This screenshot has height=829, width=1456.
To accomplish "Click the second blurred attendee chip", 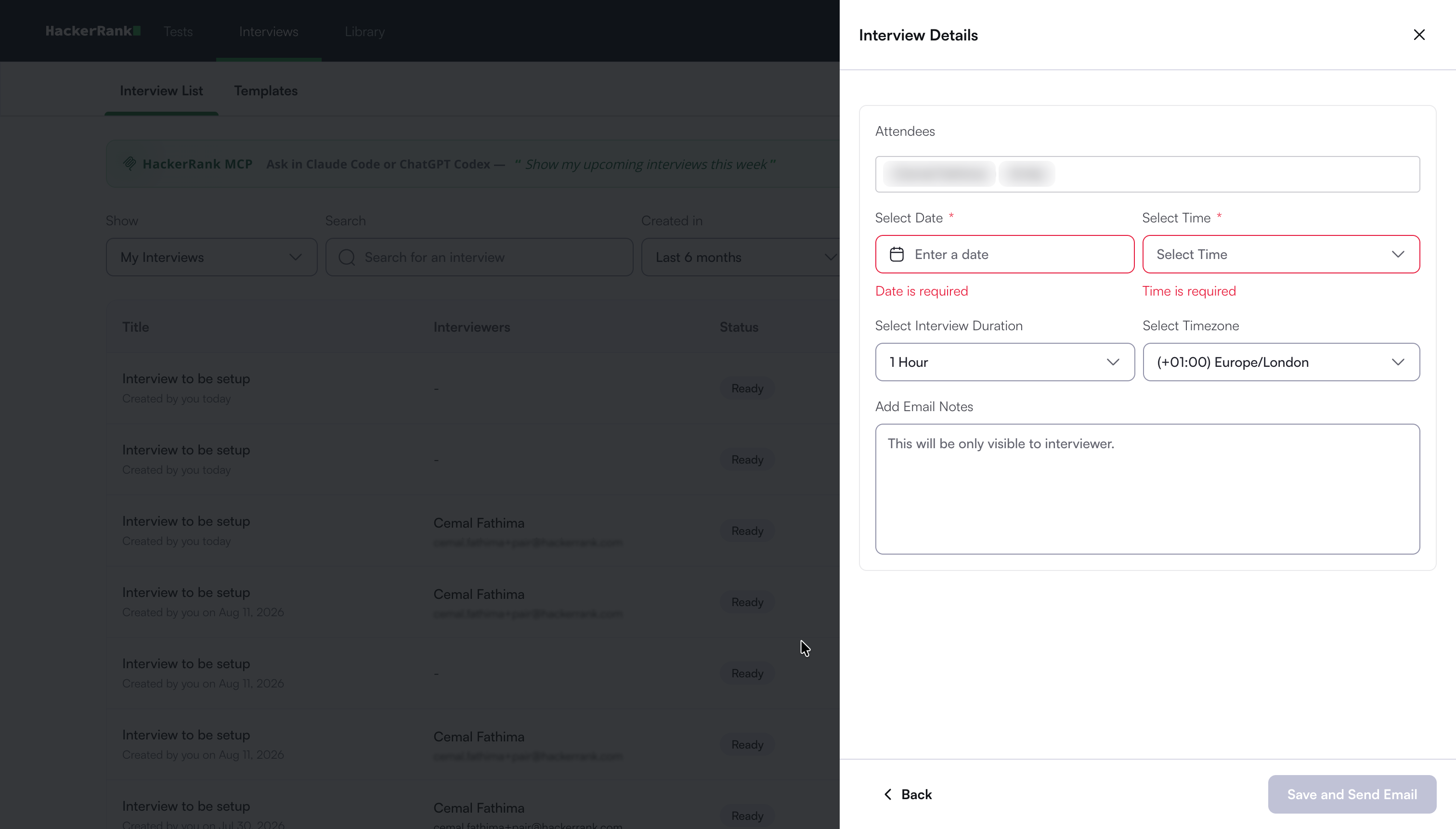I will tap(1027, 174).
